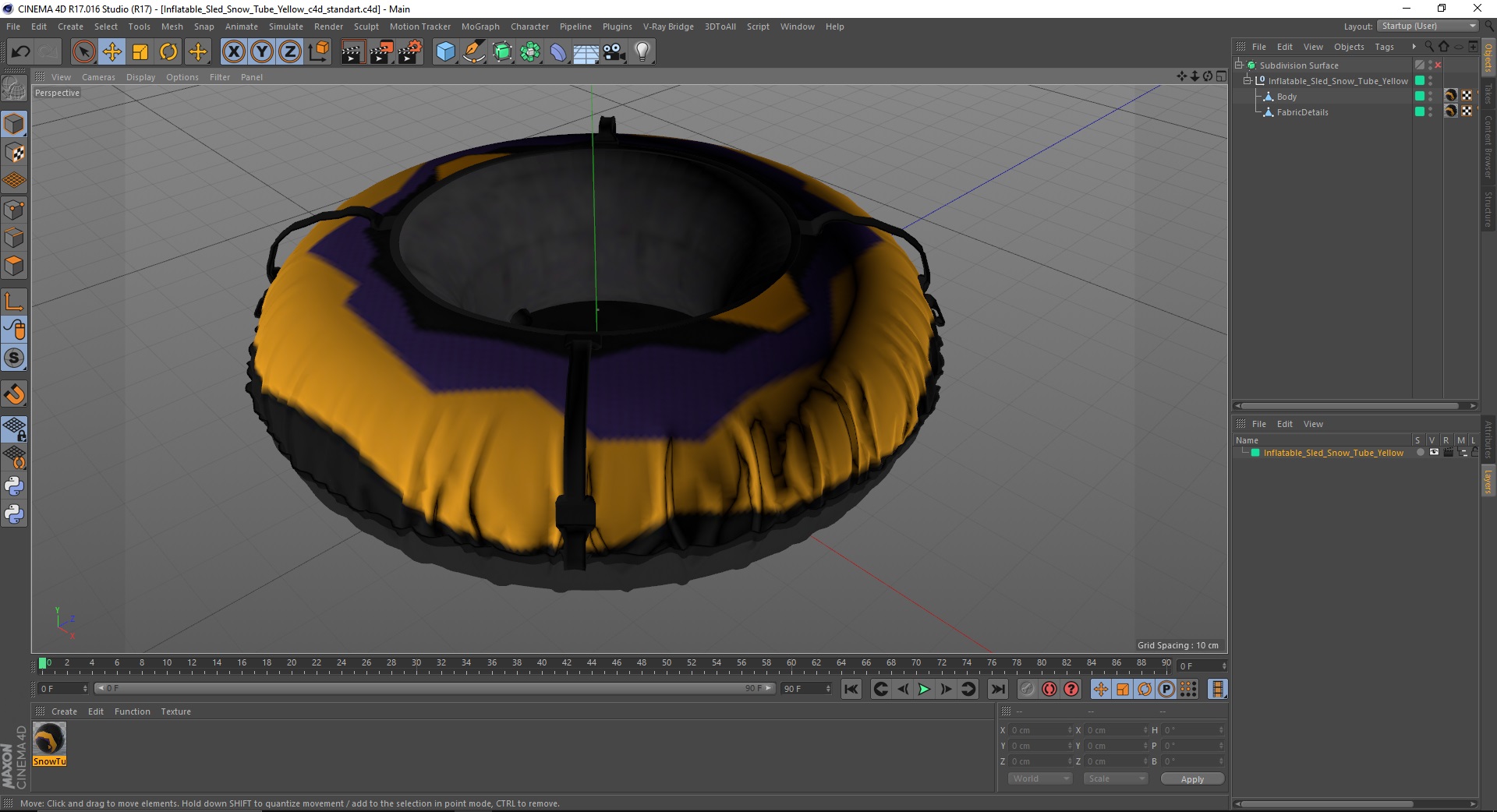The image size is (1497, 812).
Task: Open the Deformer objects icon
Action: [558, 52]
